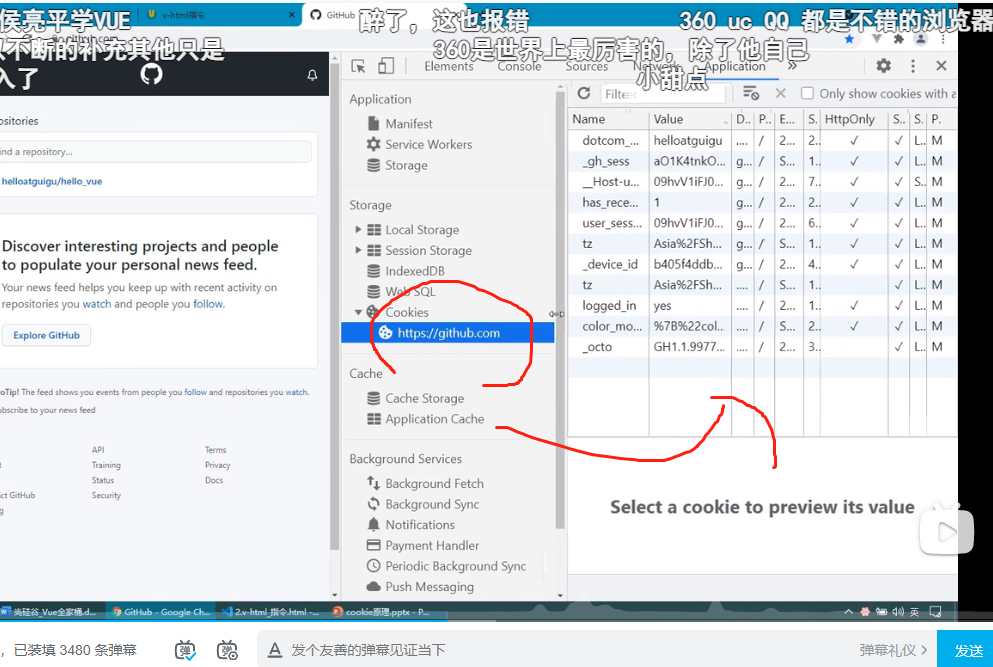Open Notifications background service
Image resolution: width=993 pixels, height=667 pixels.
(x=410, y=524)
